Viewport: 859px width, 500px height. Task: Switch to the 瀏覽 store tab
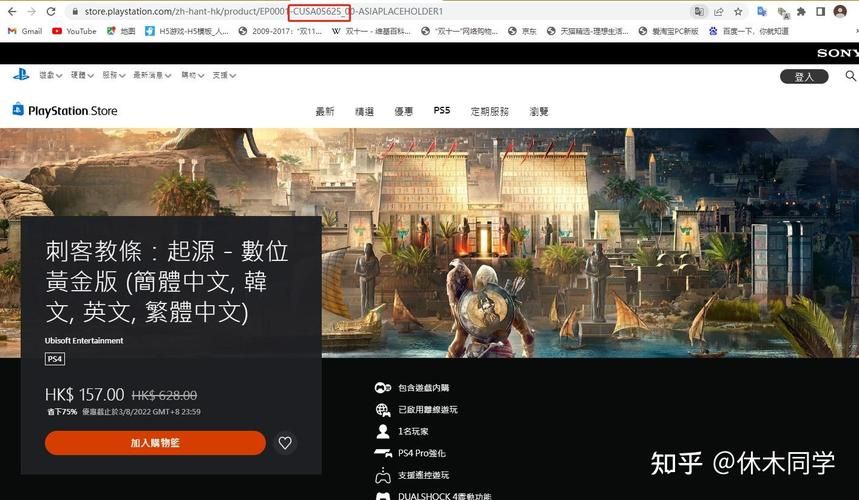pos(539,111)
